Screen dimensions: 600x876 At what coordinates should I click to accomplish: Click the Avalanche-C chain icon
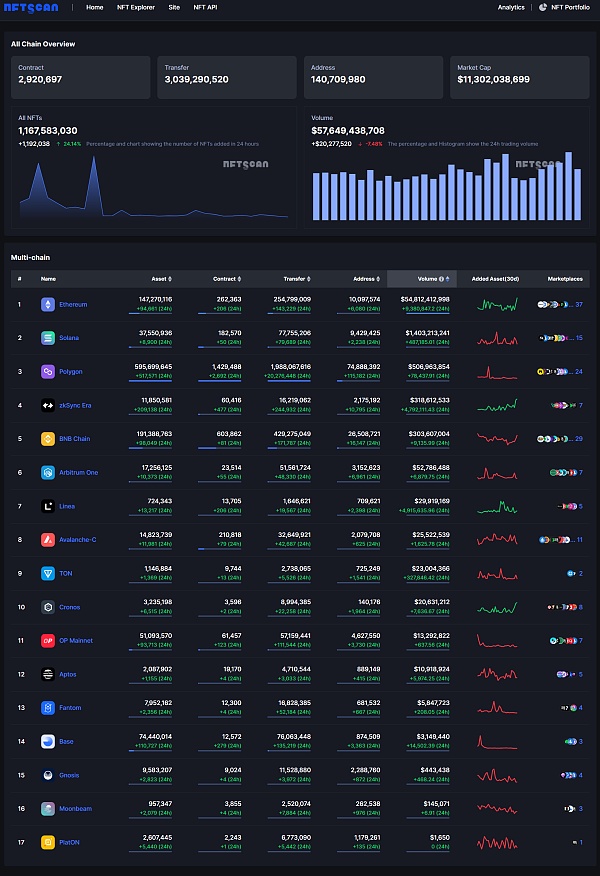pyautogui.click(x=47, y=539)
